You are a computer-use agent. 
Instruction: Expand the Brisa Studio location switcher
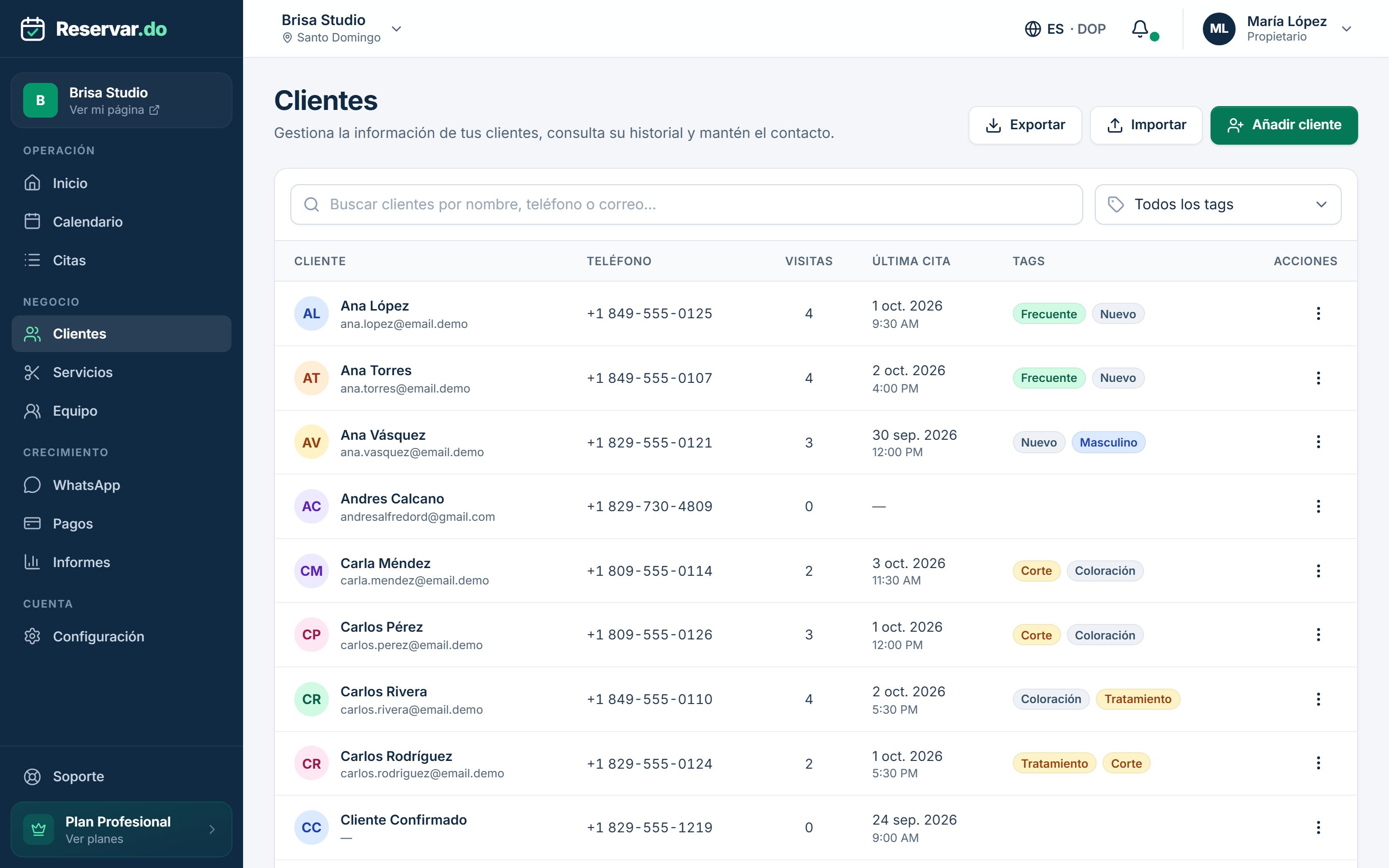(x=341, y=29)
